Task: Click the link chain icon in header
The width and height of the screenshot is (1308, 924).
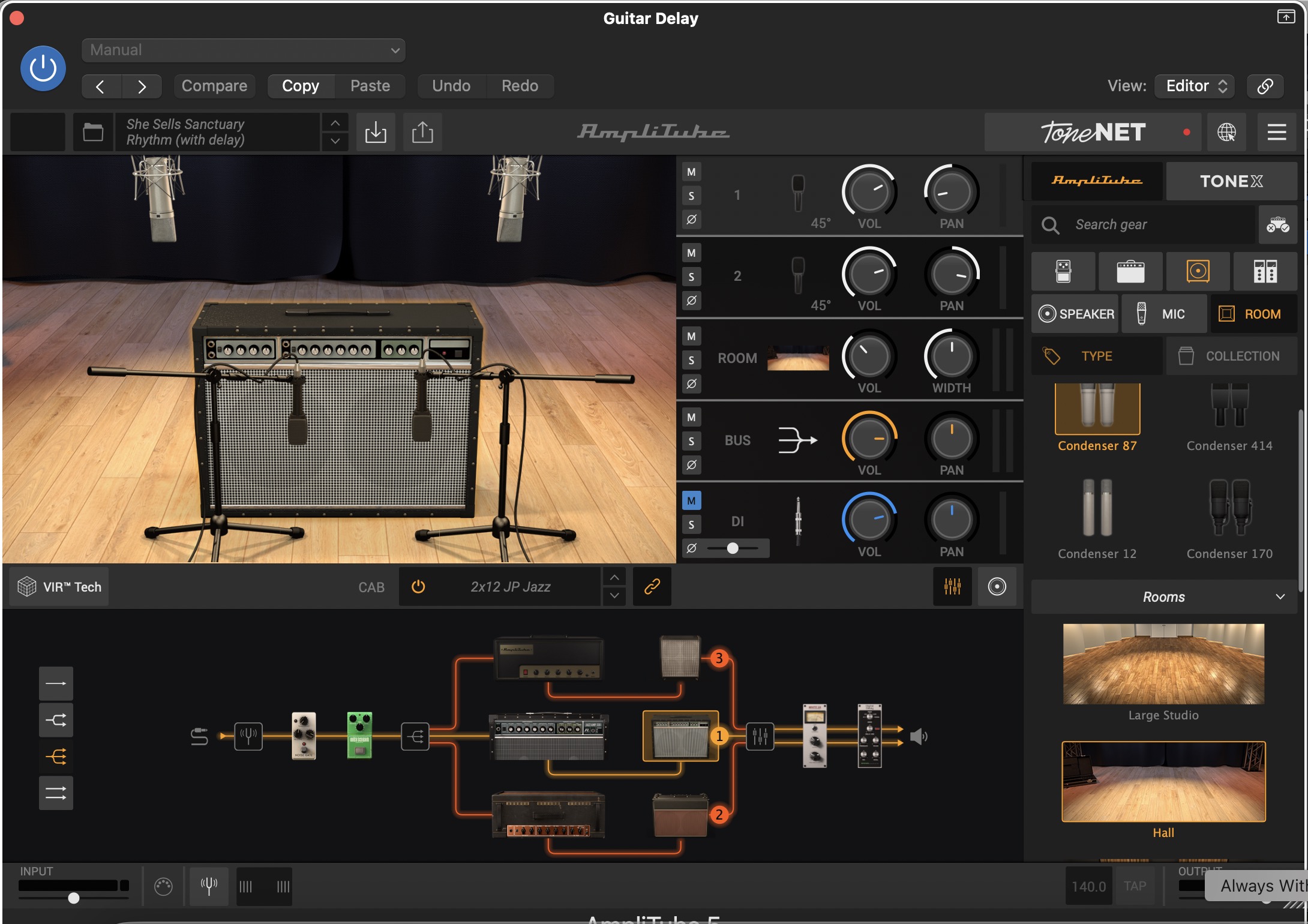Action: (1265, 86)
